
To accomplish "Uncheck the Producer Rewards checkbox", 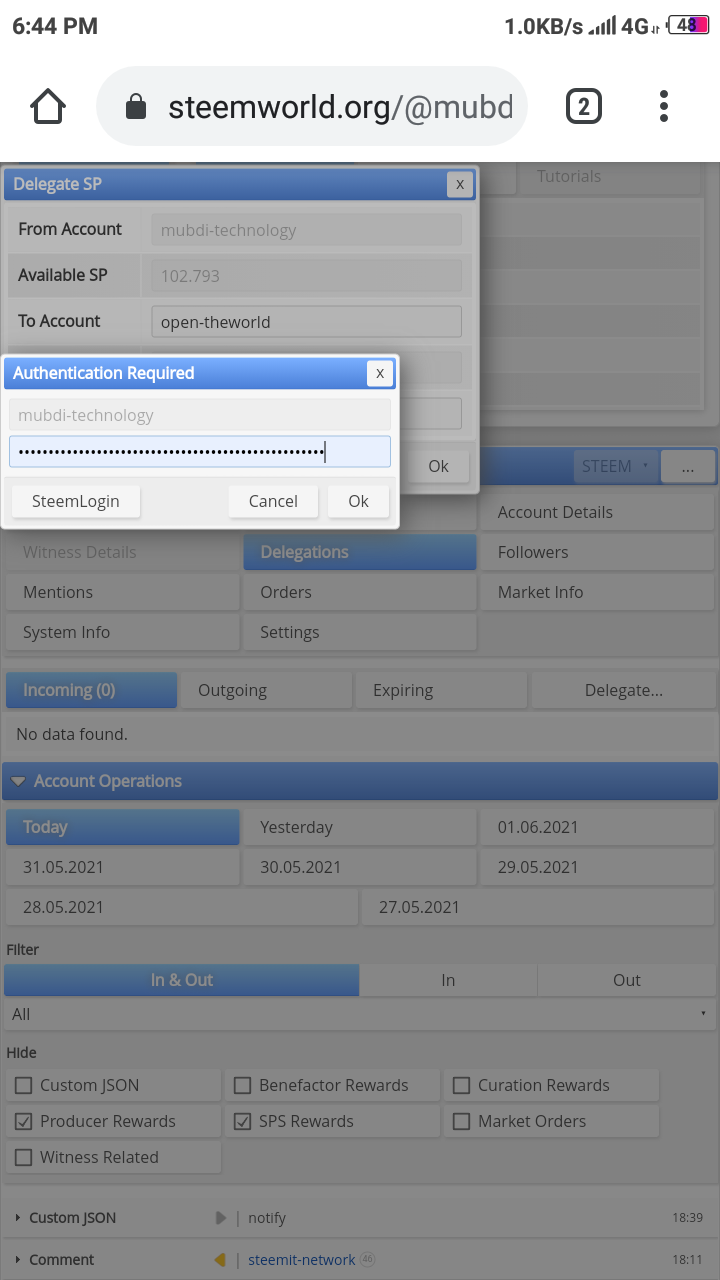I will click(24, 1121).
